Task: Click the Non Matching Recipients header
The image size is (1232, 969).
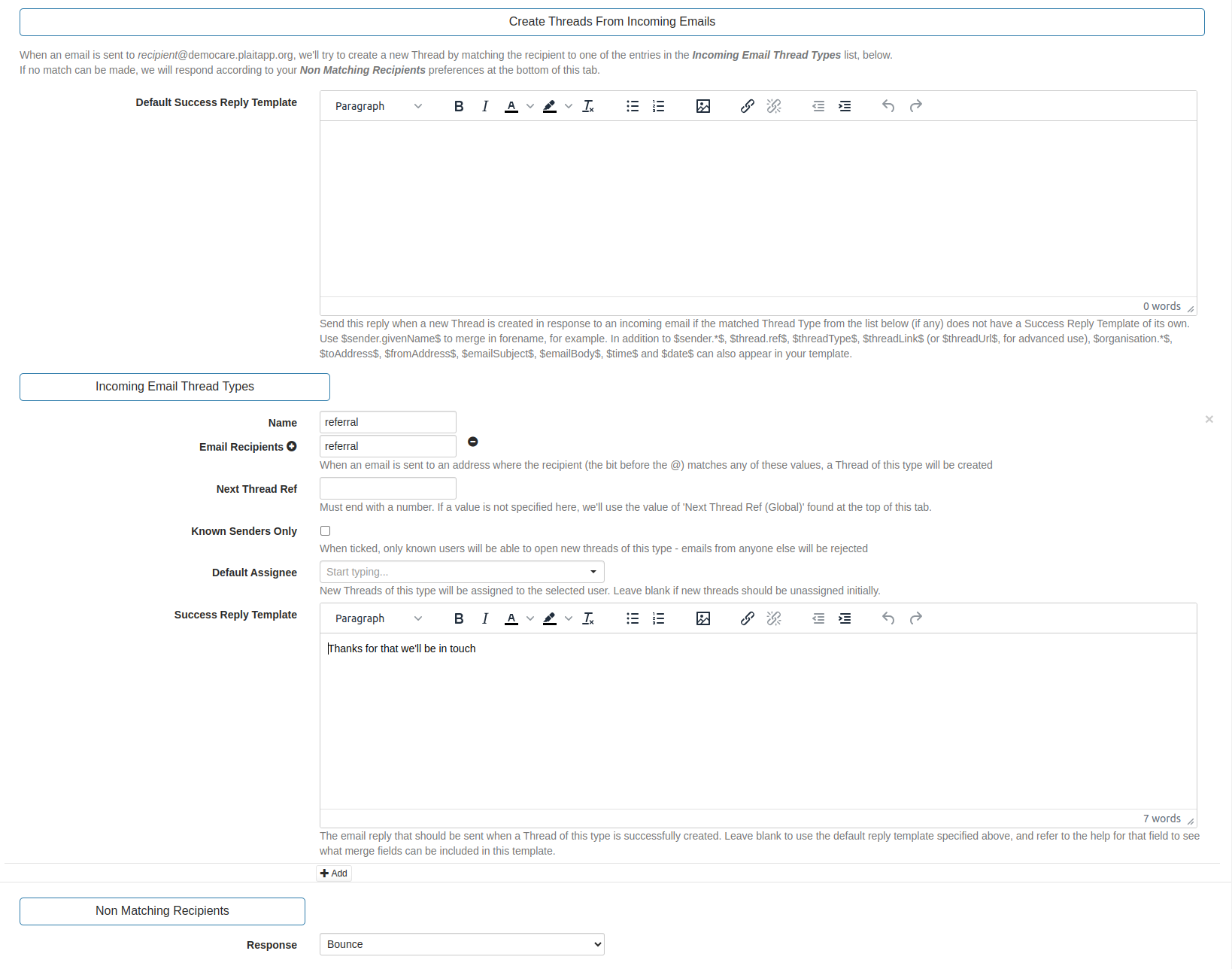Action: coord(162,911)
